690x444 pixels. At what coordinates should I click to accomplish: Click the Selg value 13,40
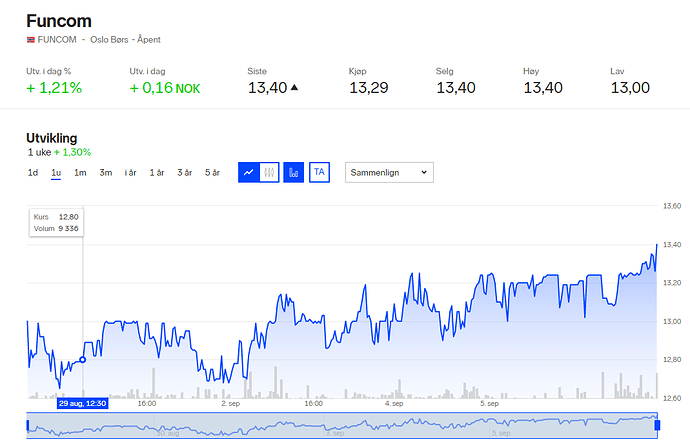[x=456, y=88]
